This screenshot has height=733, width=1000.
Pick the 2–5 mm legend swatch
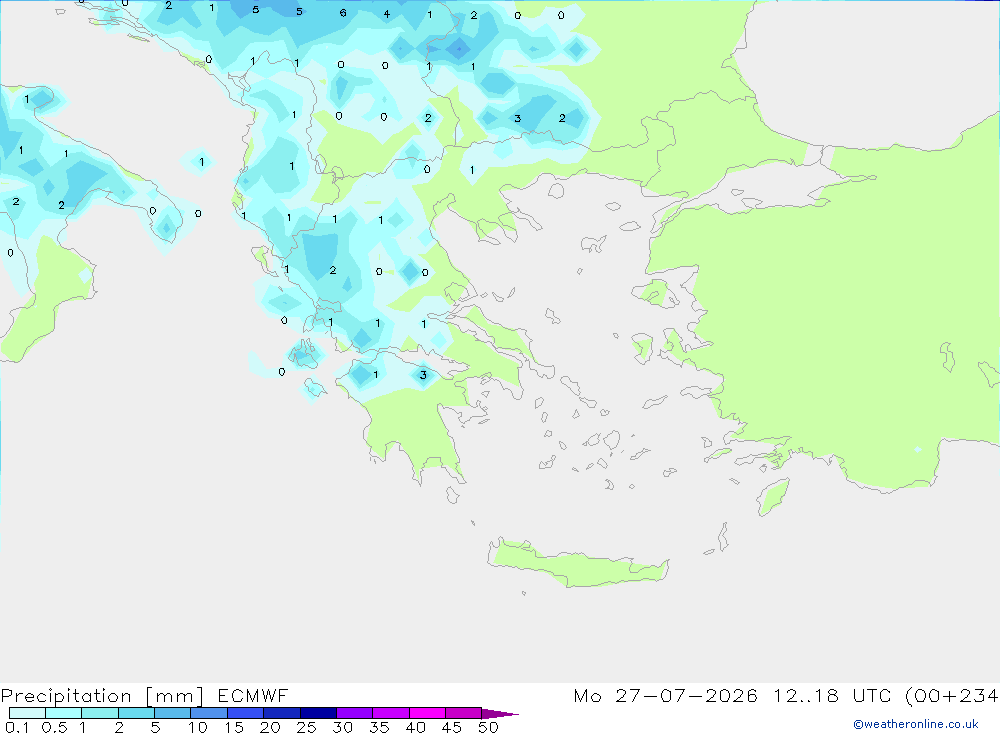(x=136, y=713)
